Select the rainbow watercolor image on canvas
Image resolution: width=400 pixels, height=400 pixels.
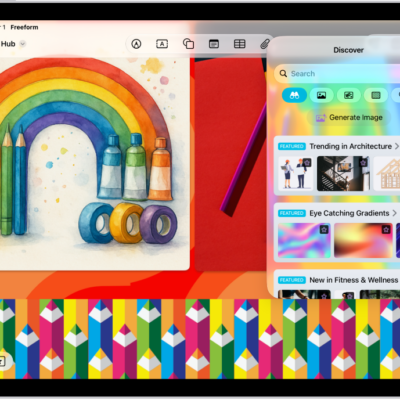[x=95, y=163]
